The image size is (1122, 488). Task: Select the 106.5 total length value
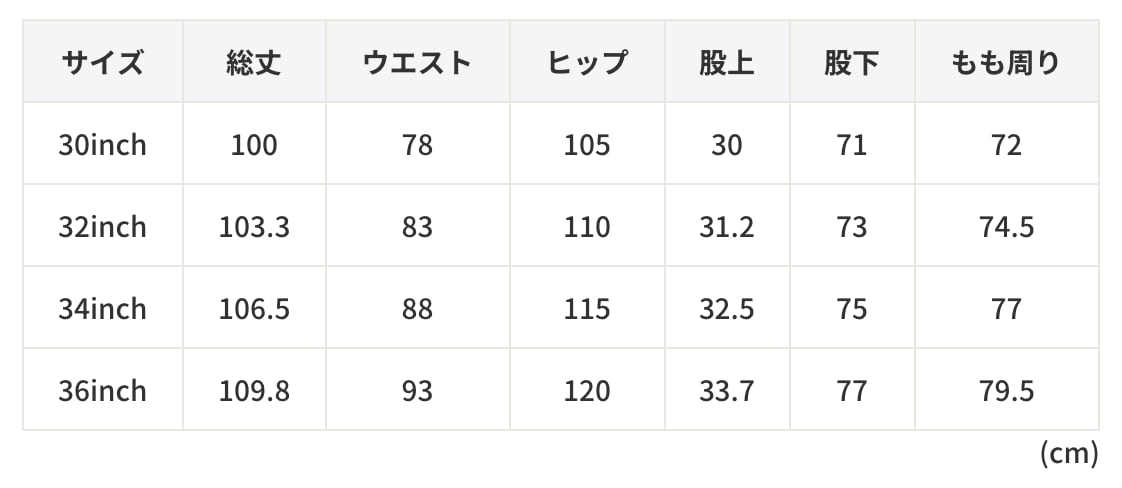254,309
